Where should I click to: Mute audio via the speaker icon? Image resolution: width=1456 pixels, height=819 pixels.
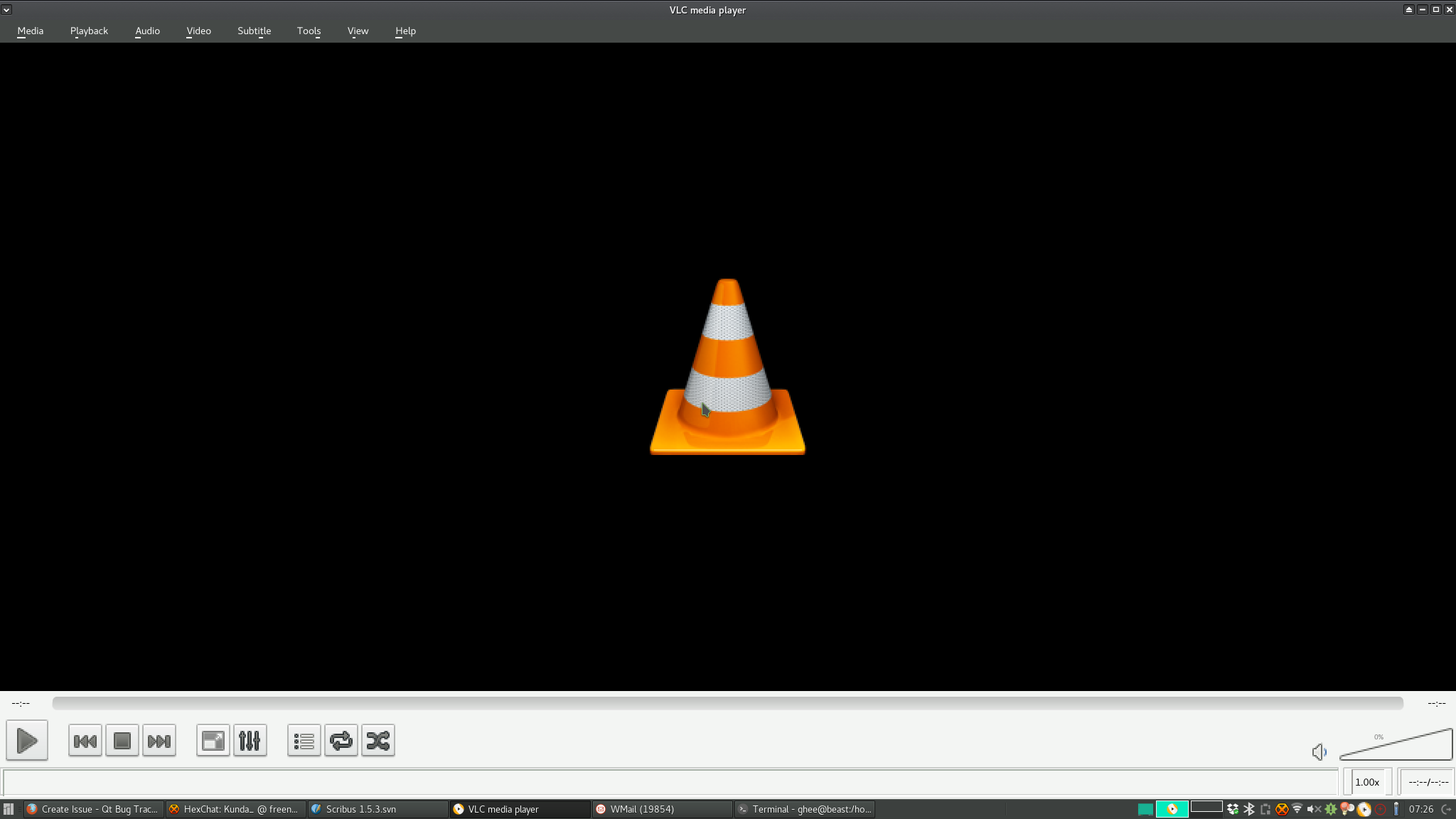tap(1319, 751)
